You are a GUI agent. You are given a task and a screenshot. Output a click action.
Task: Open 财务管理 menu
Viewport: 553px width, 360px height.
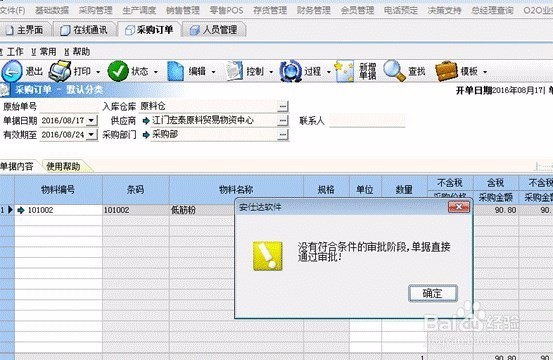pyautogui.click(x=314, y=10)
